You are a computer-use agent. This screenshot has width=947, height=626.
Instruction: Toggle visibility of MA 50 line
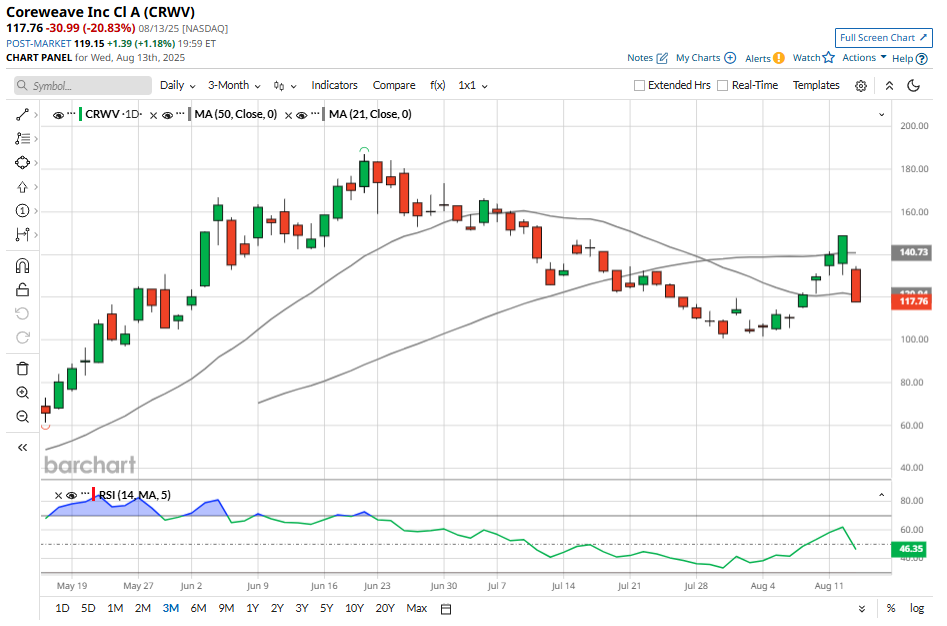167,115
